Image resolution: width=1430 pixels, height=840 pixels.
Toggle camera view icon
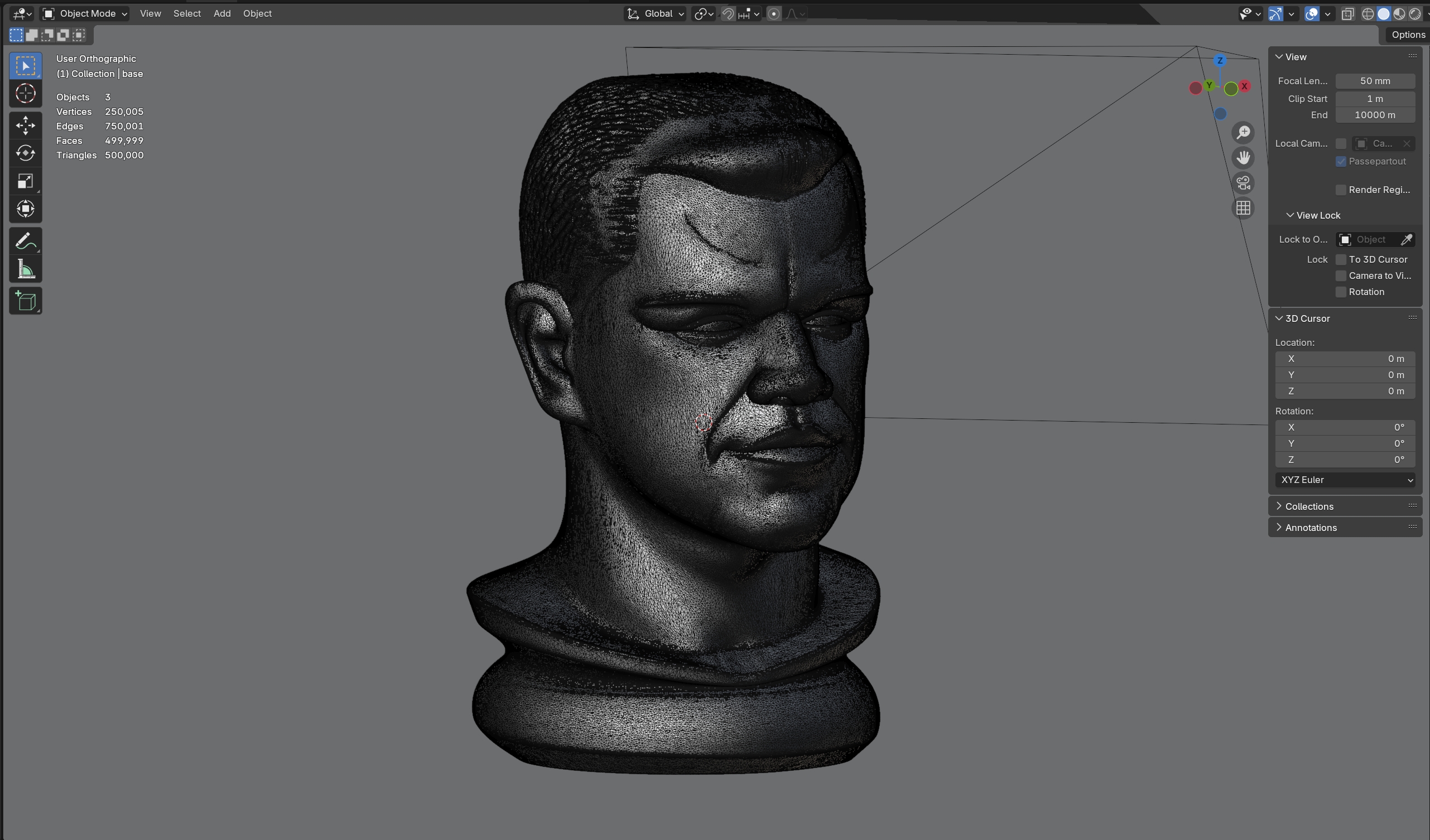pyautogui.click(x=1243, y=183)
